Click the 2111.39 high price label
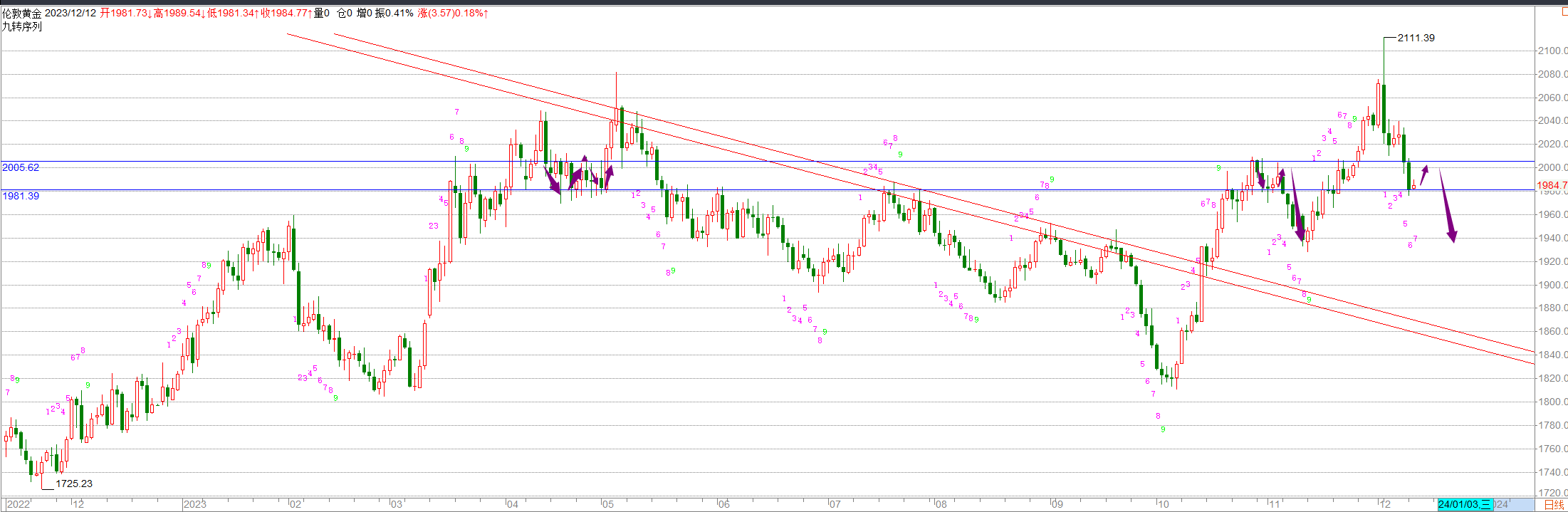Viewport: 1568px width, 512px height. (x=1416, y=38)
